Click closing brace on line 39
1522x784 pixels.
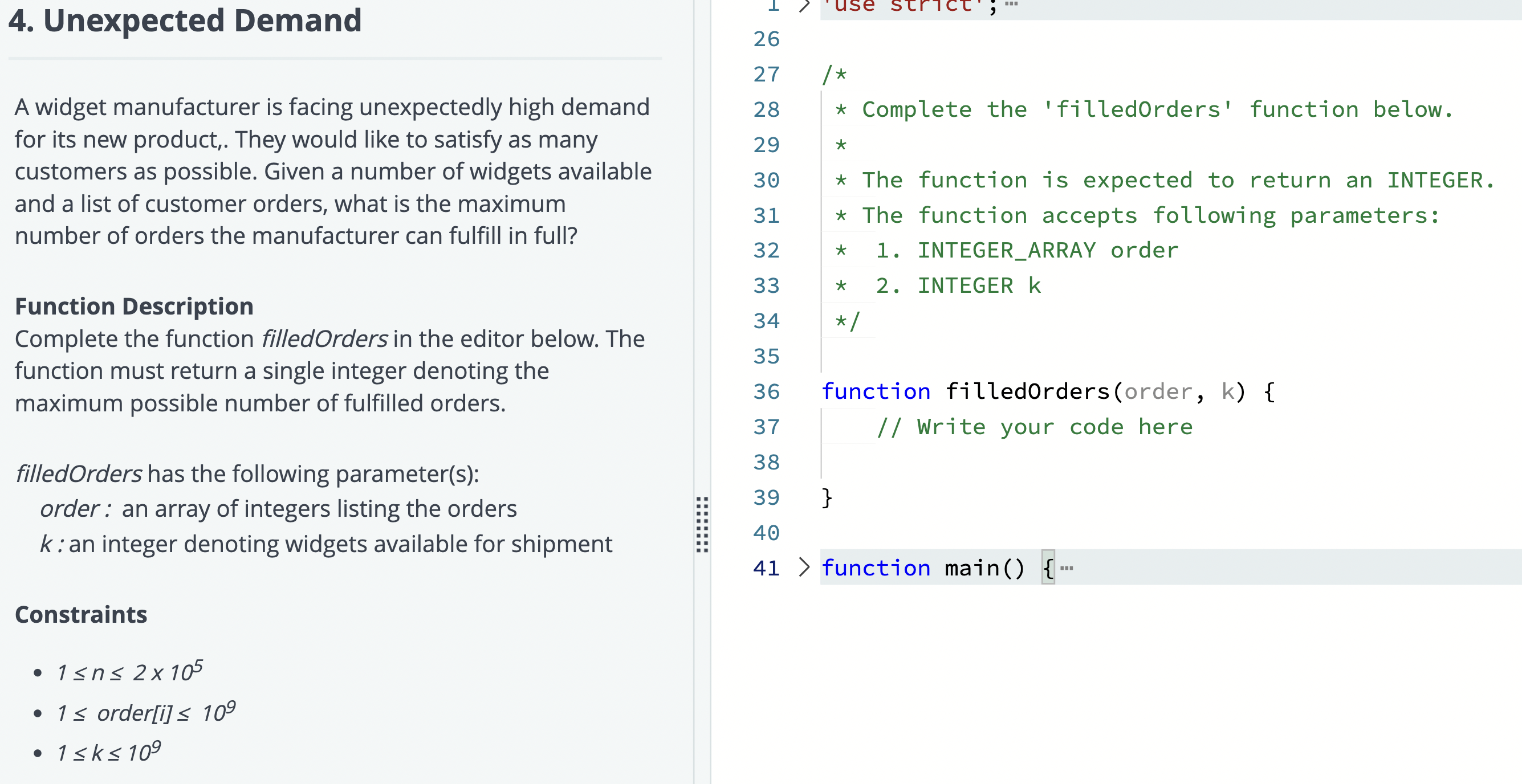(827, 497)
